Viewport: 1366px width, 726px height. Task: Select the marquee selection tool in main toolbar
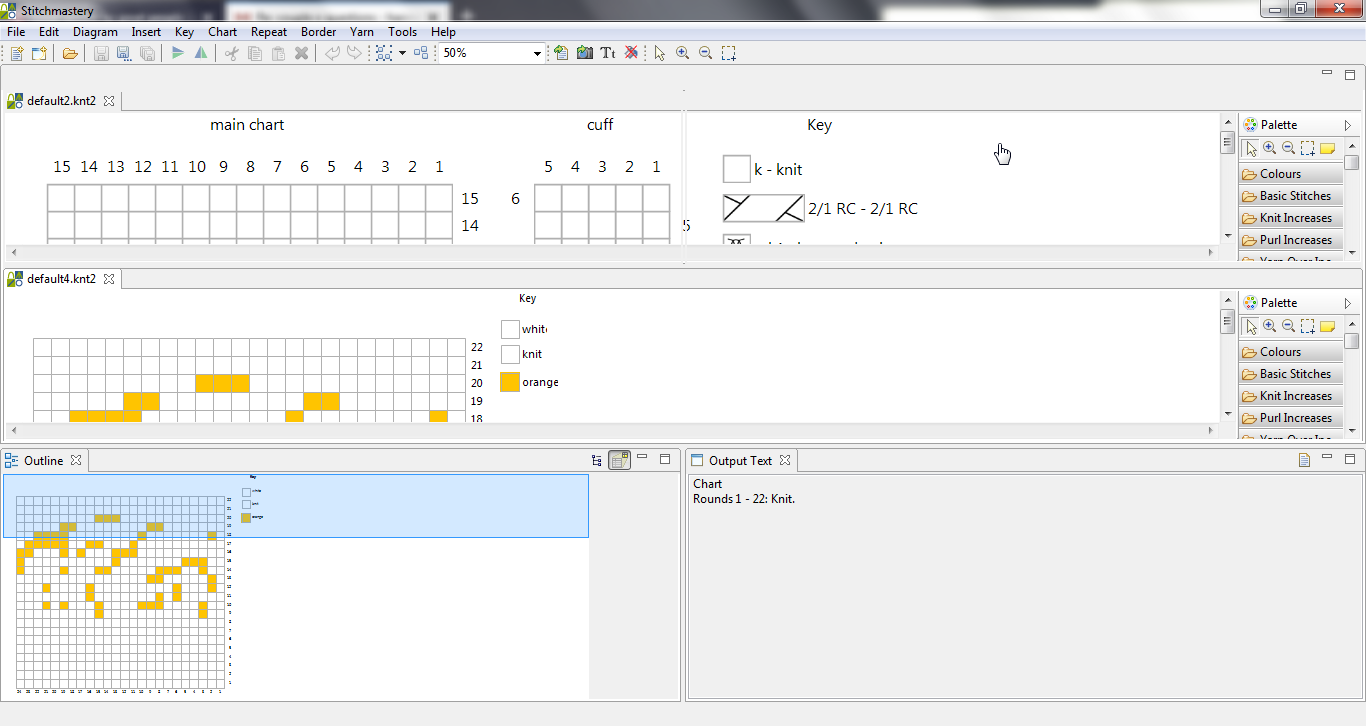729,53
